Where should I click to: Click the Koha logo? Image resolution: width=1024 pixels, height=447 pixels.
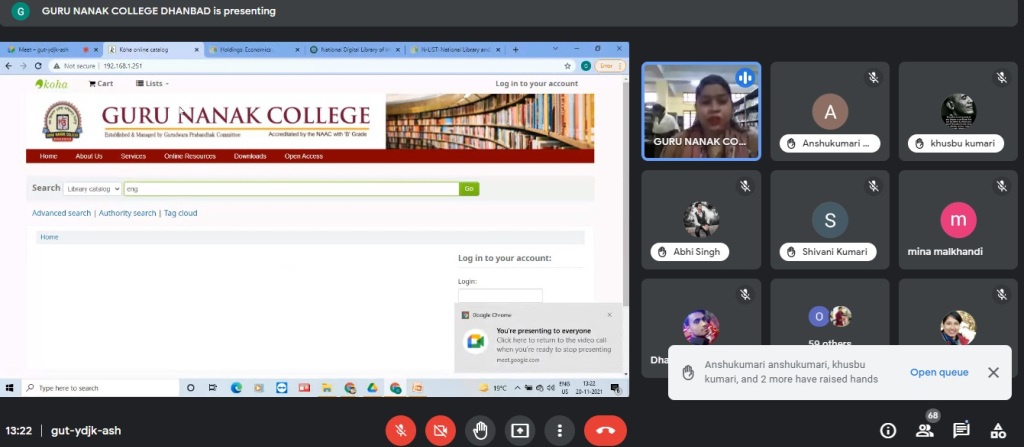[x=51, y=84]
